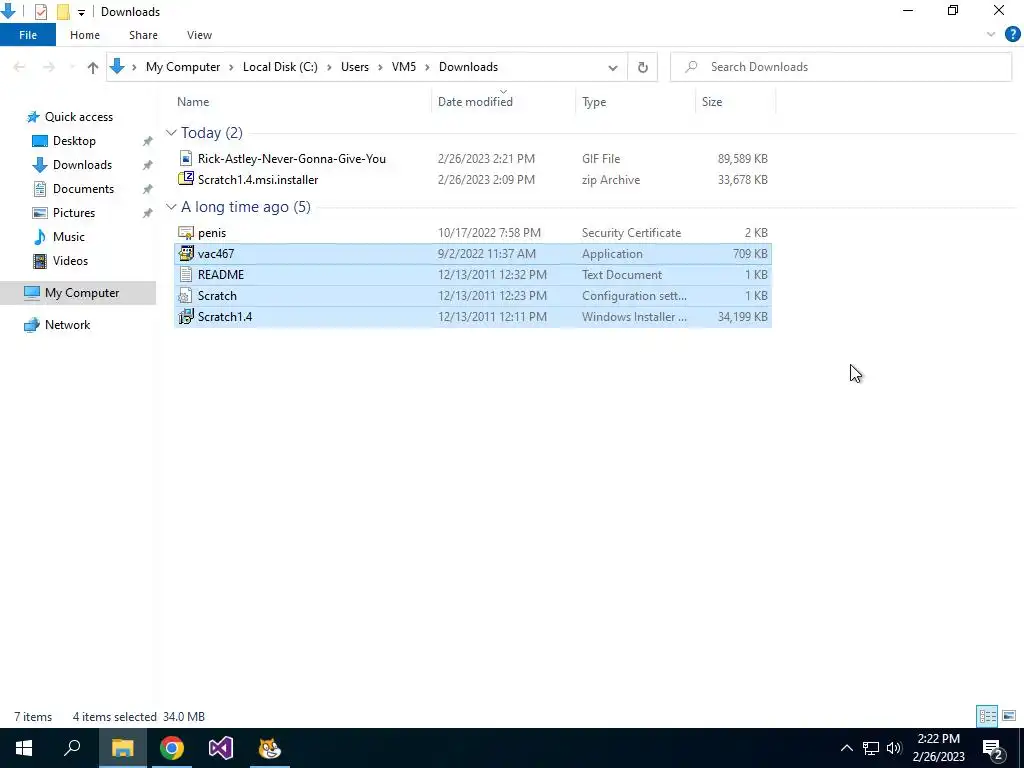
Task: Click My Computer in the address bar
Action: pyautogui.click(x=183, y=67)
